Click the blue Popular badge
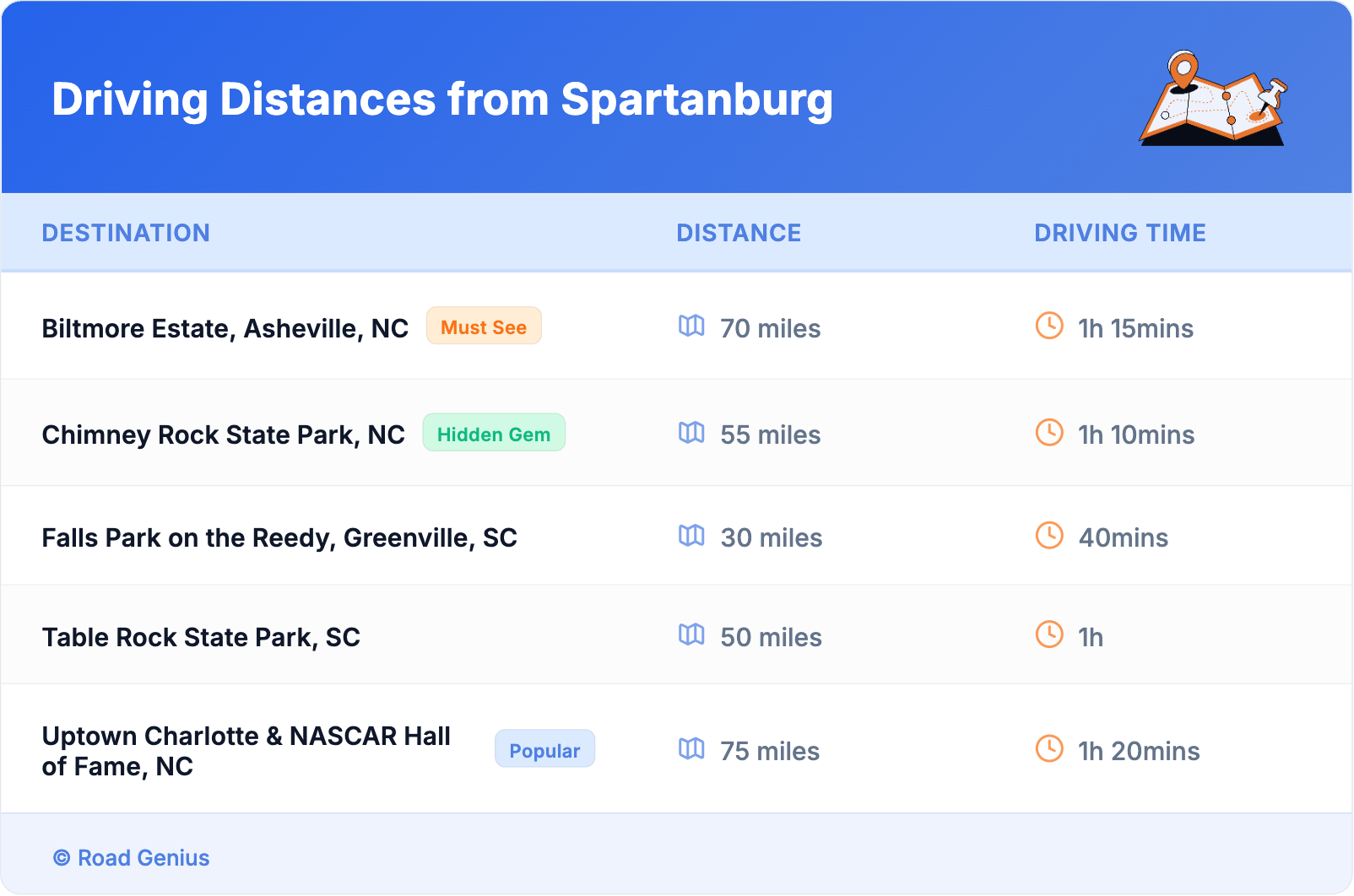1354x896 pixels. point(544,750)
